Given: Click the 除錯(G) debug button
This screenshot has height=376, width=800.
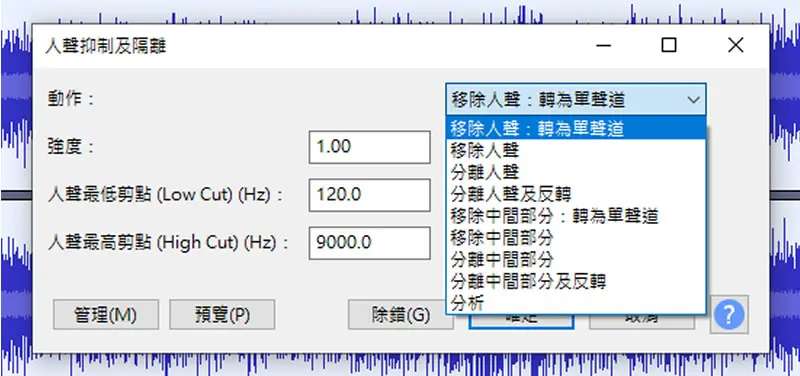Looking at the screenshot, I should 401,315.
